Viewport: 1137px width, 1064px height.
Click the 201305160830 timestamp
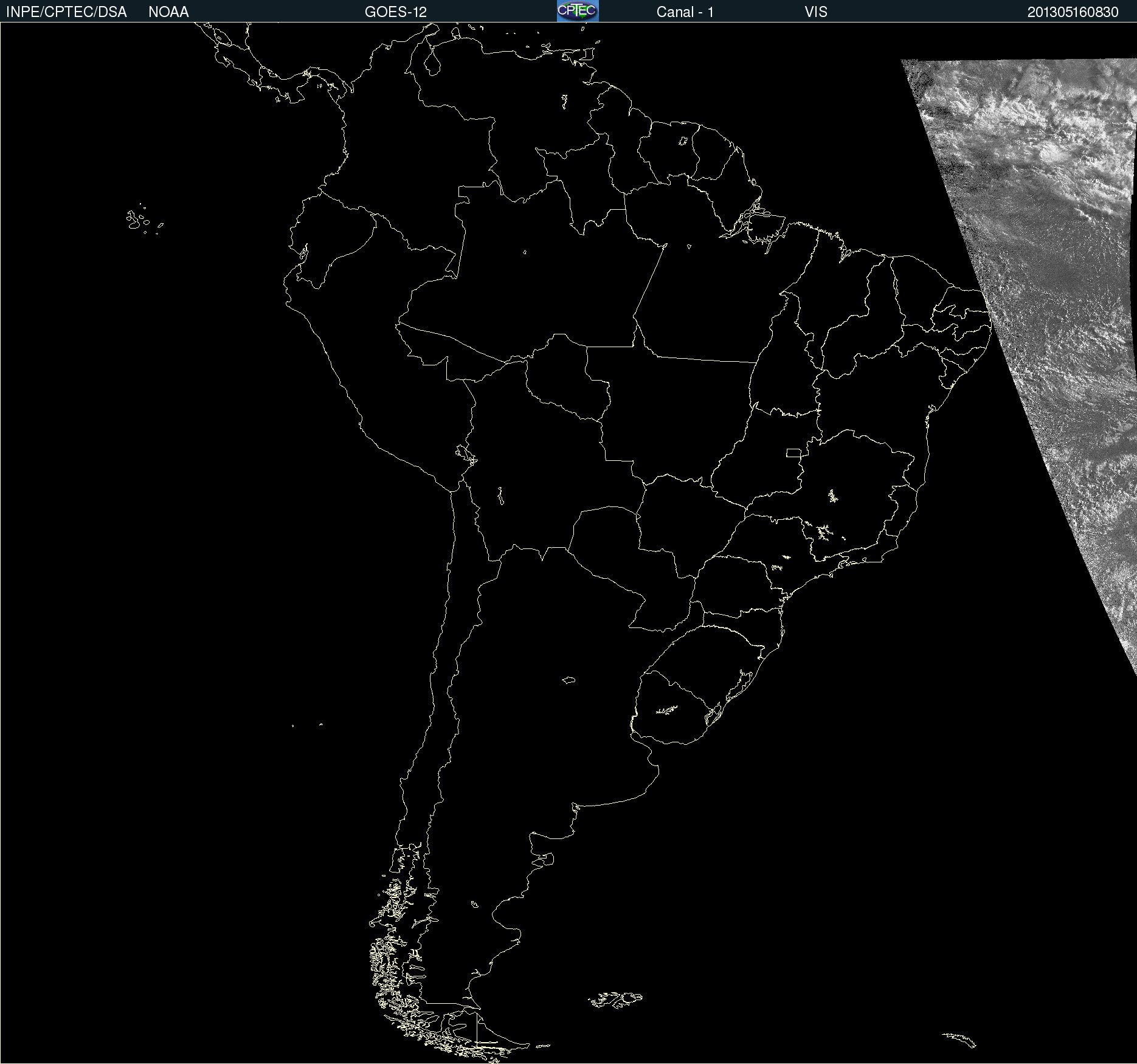[x=1073, y=12]
